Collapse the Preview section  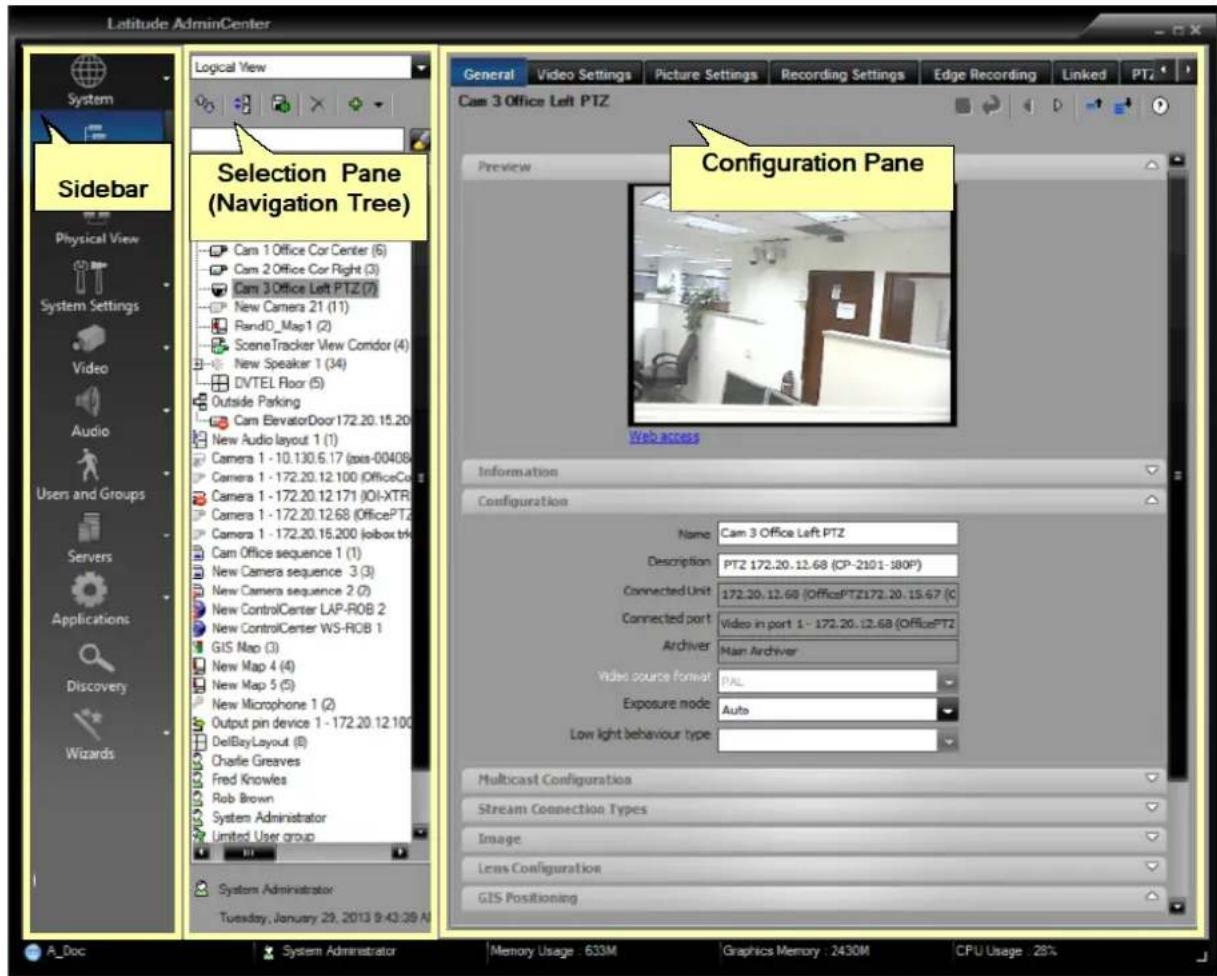pyautogui.click(x=1151, y=167)
